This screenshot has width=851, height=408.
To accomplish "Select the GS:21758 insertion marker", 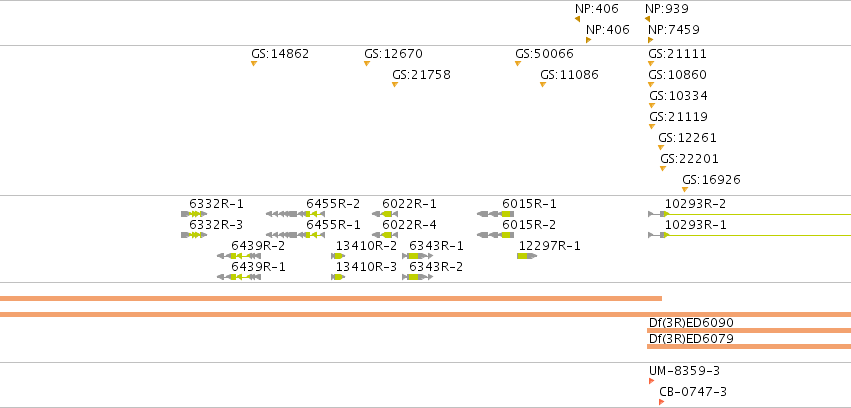I will [x=395, y=85].
